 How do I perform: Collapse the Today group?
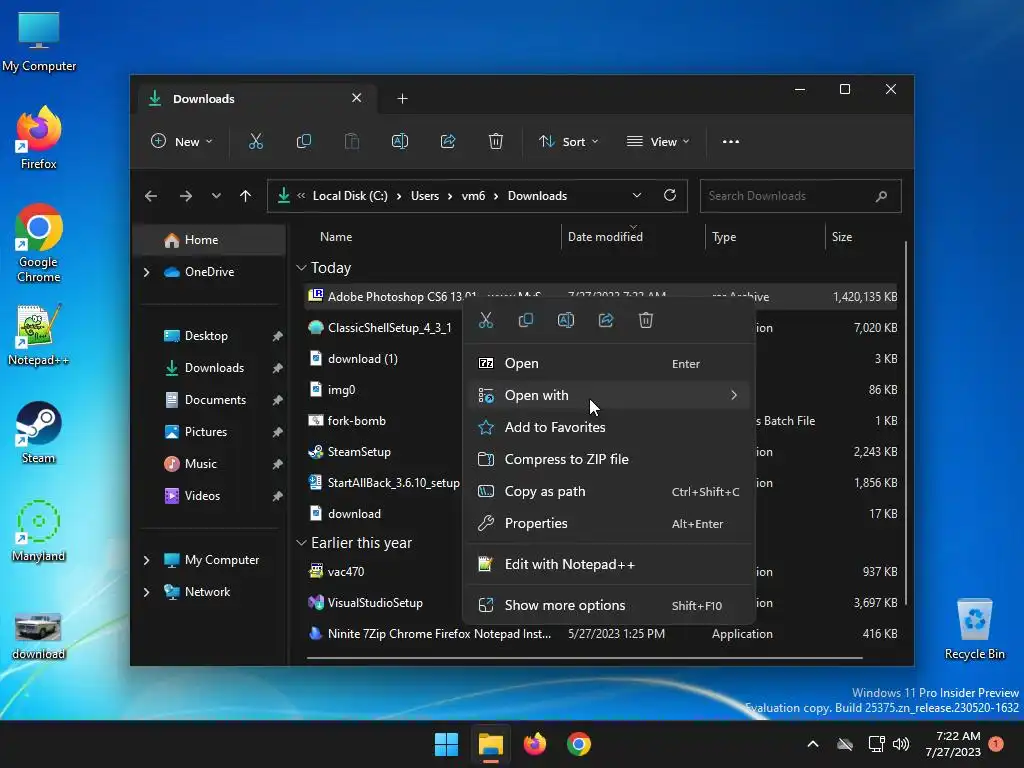pyautogui.click(x=301, y=268)
